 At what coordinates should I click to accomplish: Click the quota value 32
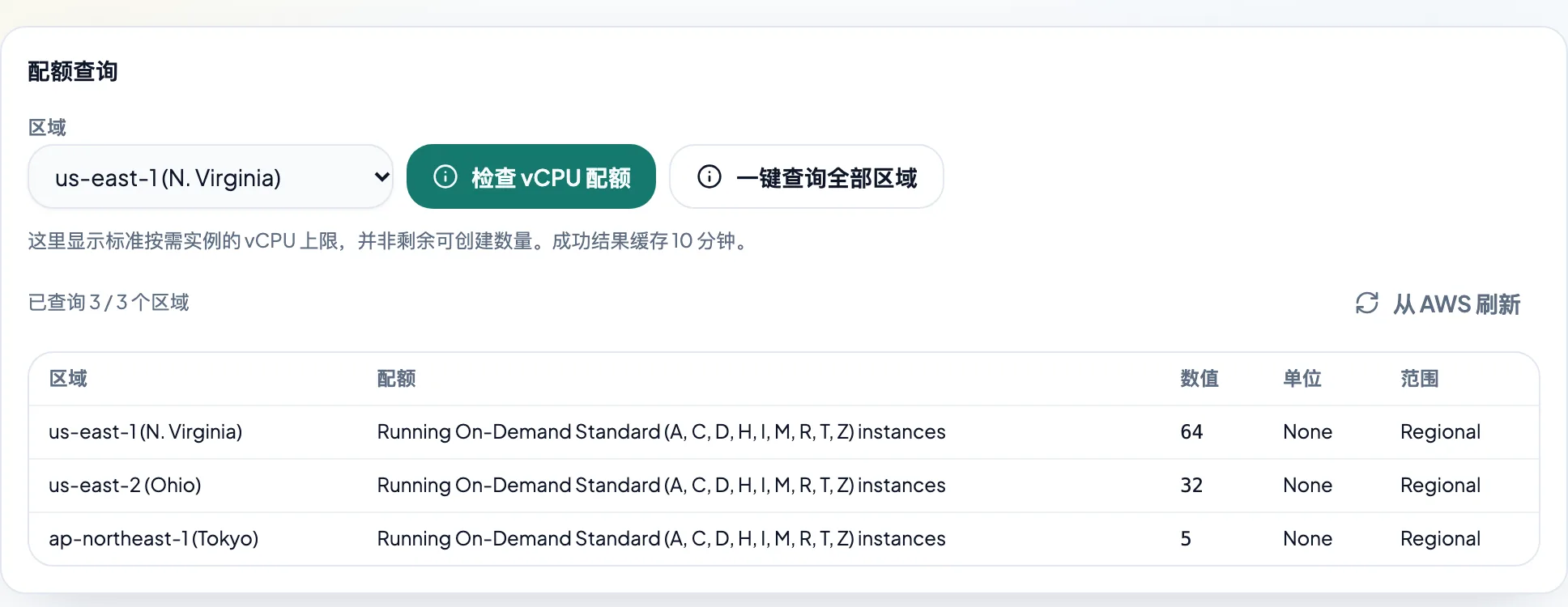click(1191, 485)
